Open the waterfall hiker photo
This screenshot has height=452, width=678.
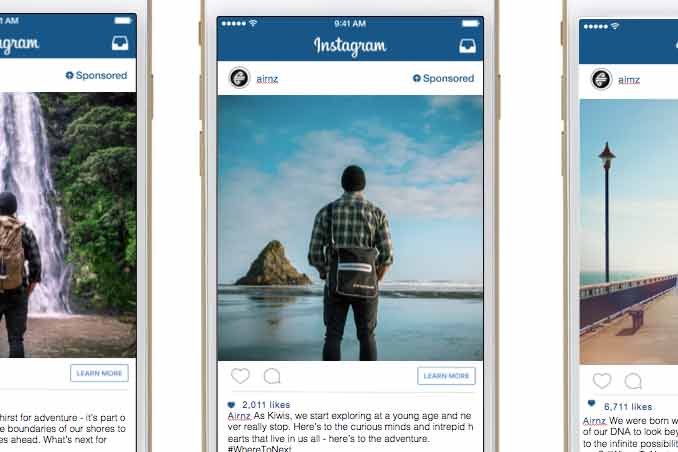(x=68, y=225)
